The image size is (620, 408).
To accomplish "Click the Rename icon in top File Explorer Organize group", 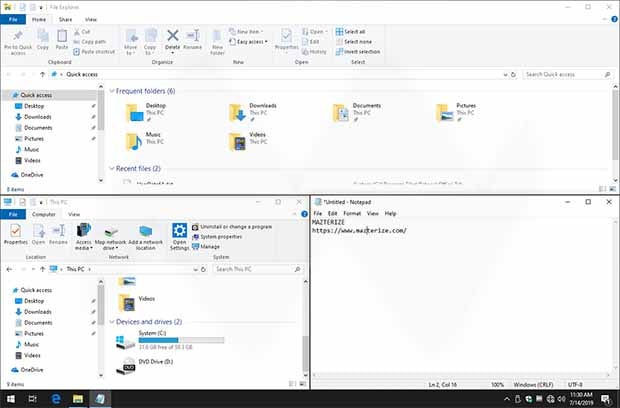I will click(193, 40).
